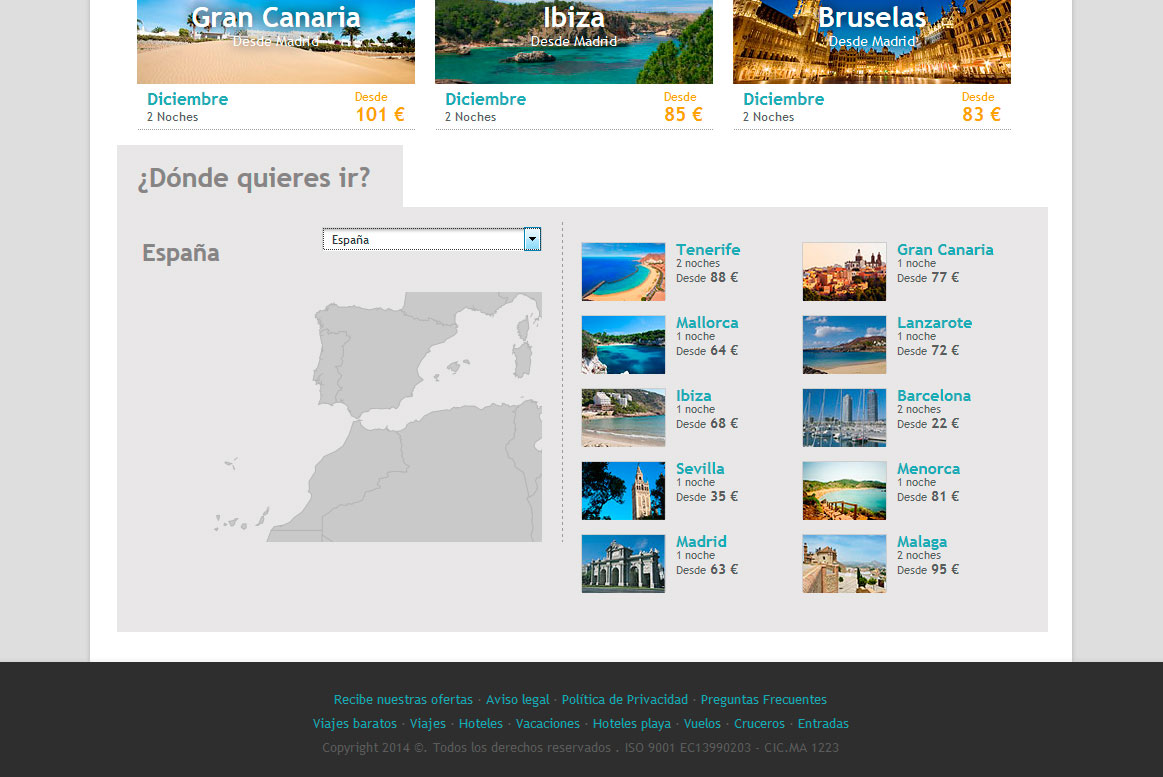This screenshot has width=1163, height=777.
Task: Open the Malaga photo thumbnail
Action: (x=844, y=563)
